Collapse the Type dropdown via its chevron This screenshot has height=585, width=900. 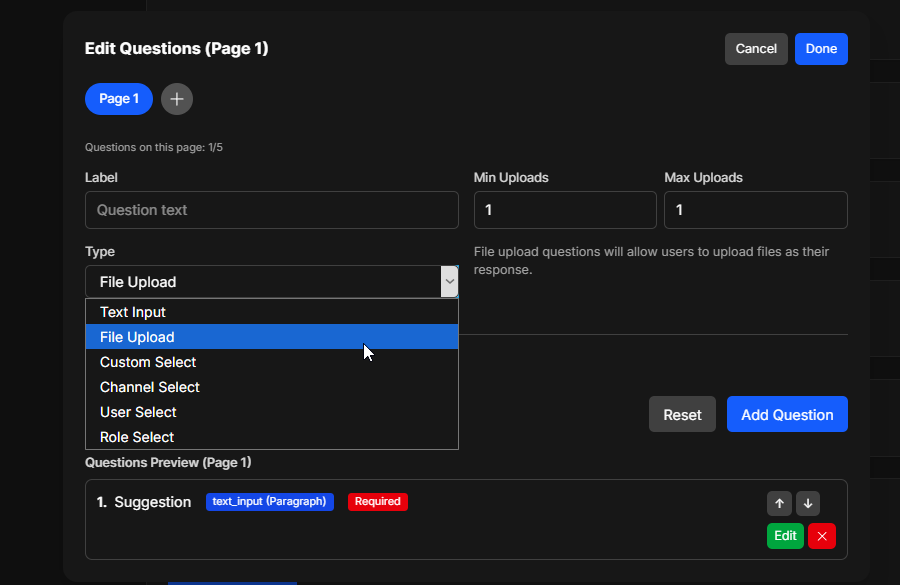[x=449, y=282]
